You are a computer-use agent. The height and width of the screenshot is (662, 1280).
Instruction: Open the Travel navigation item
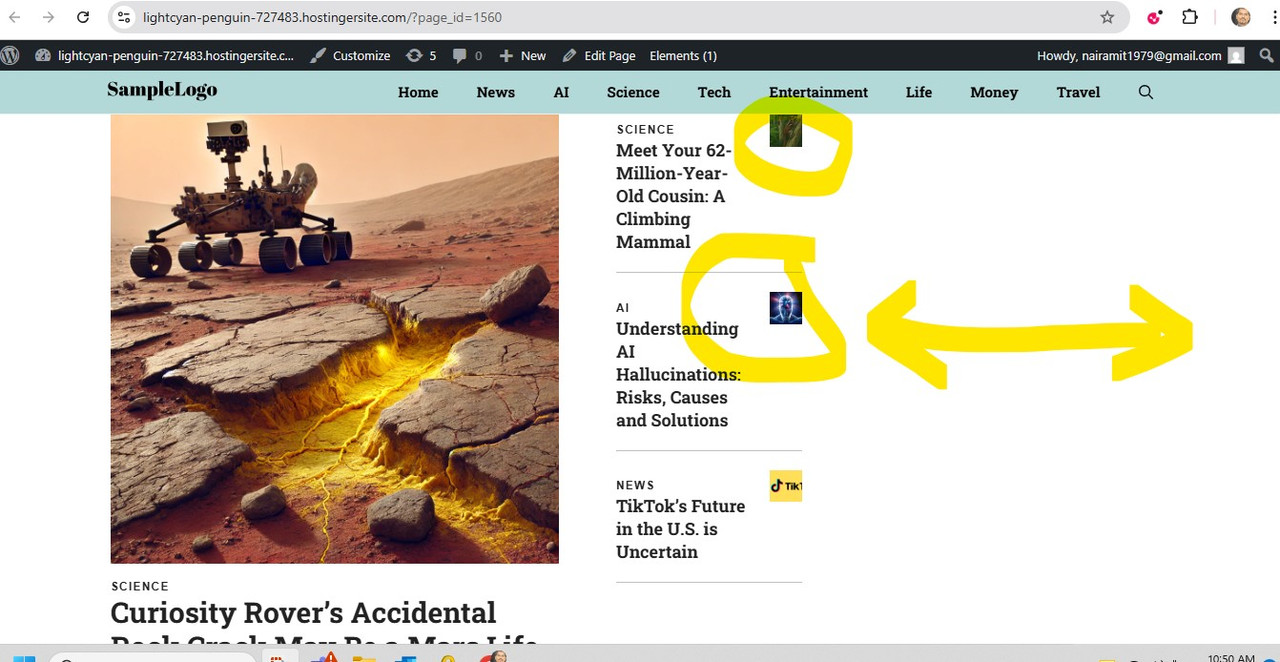(1078, 92)
